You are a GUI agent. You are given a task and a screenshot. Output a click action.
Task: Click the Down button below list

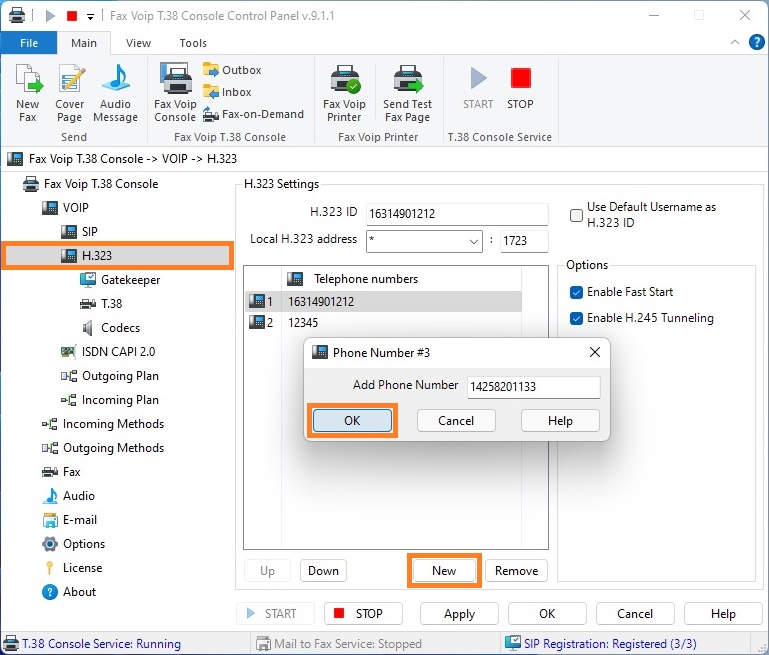click(x=323, y=571)
